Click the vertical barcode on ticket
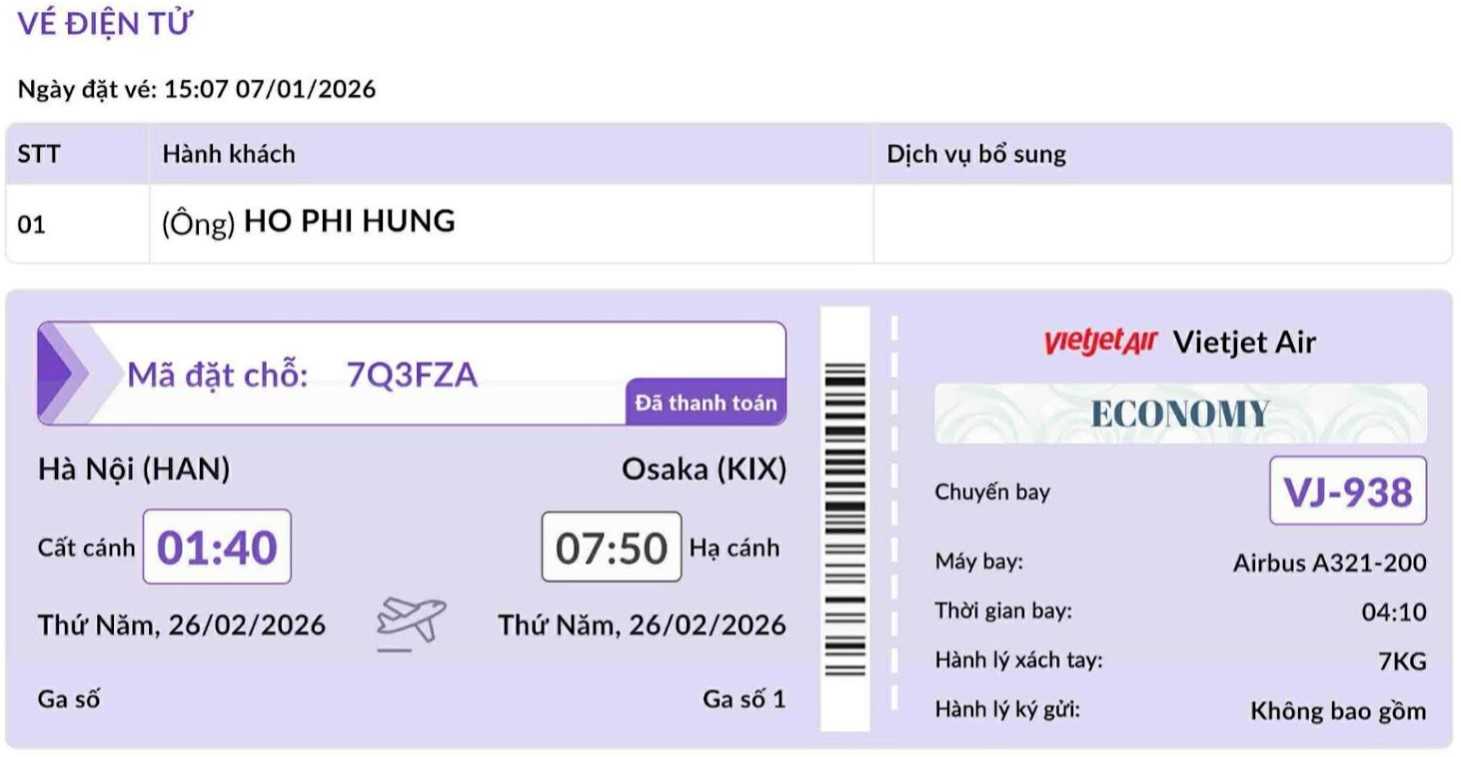The height and width of the screenshot is (757, 1461). tap(845, 519)
